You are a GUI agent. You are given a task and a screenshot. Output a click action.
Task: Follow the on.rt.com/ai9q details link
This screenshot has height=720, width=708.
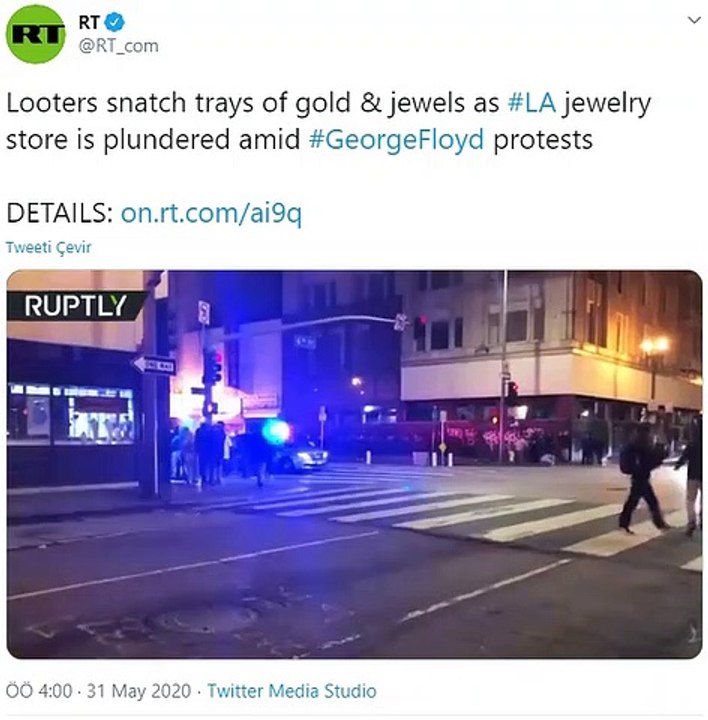click(211, 214)
